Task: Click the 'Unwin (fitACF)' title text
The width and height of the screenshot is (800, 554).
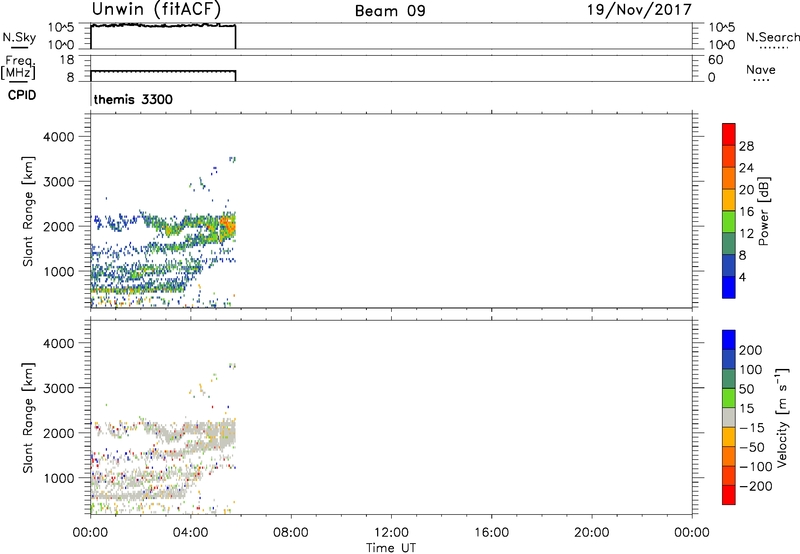Action: coord(156,9)
